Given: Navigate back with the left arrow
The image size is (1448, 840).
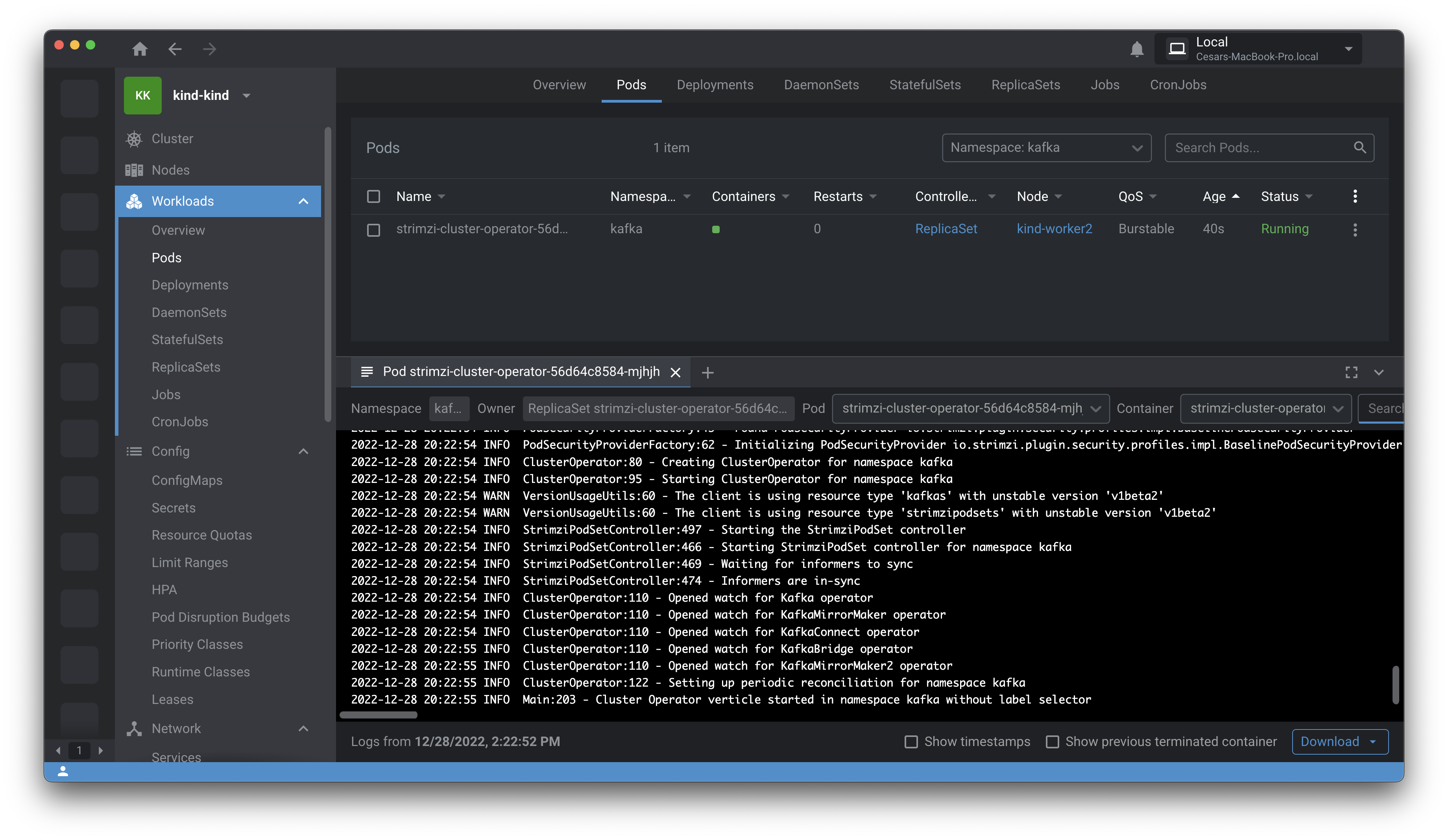Looking at the screenshot, I should pos(175,49).
